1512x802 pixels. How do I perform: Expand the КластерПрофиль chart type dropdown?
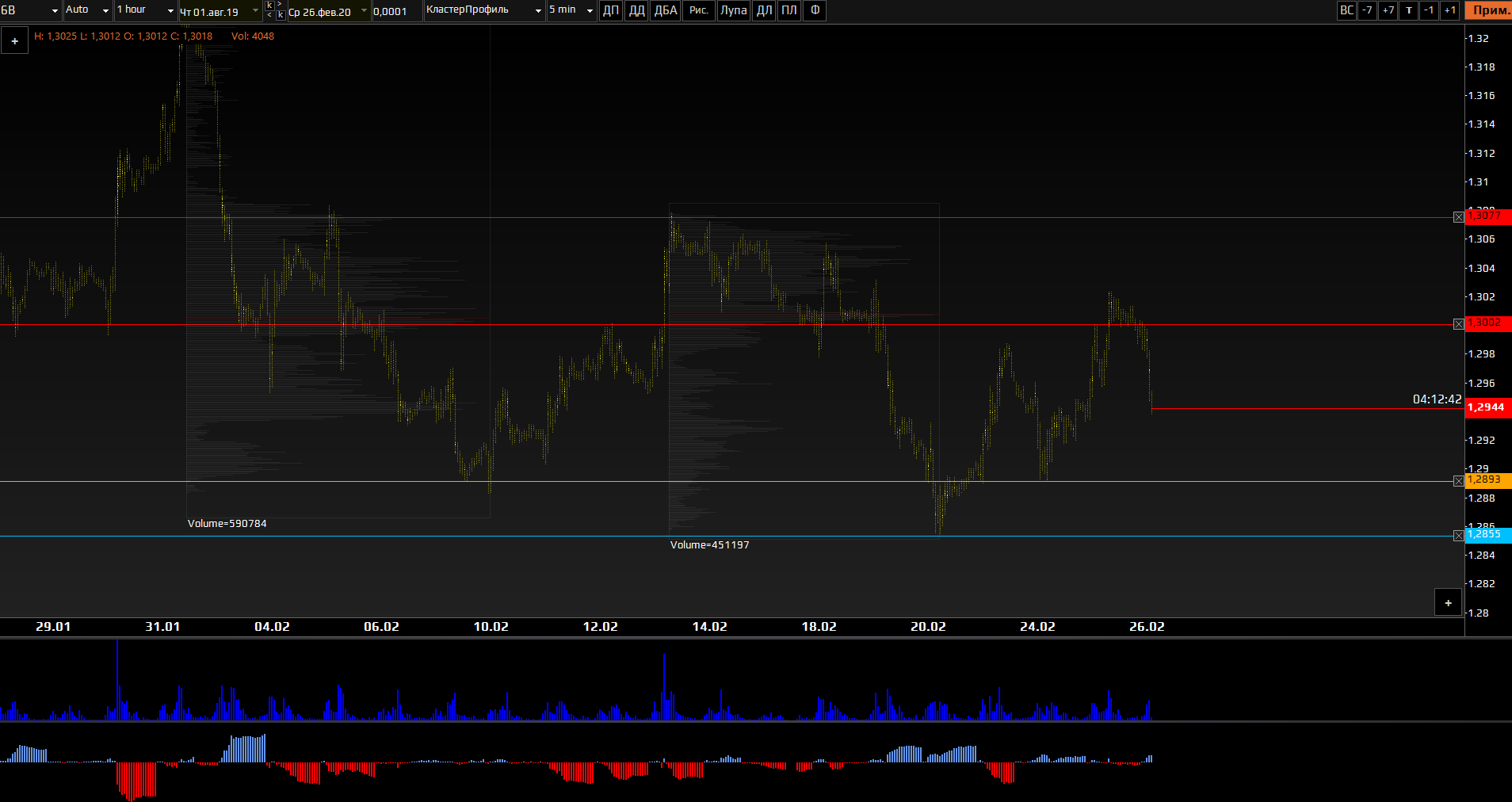pos(483,10)
